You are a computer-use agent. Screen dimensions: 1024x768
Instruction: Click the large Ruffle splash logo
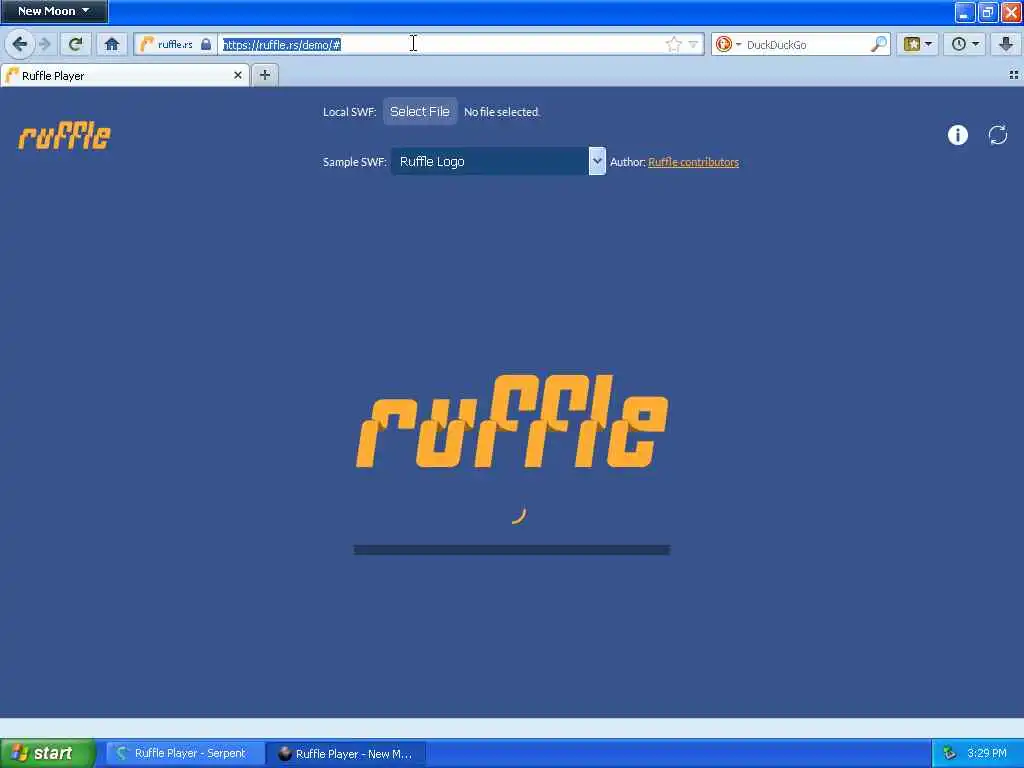pos(512,421)
